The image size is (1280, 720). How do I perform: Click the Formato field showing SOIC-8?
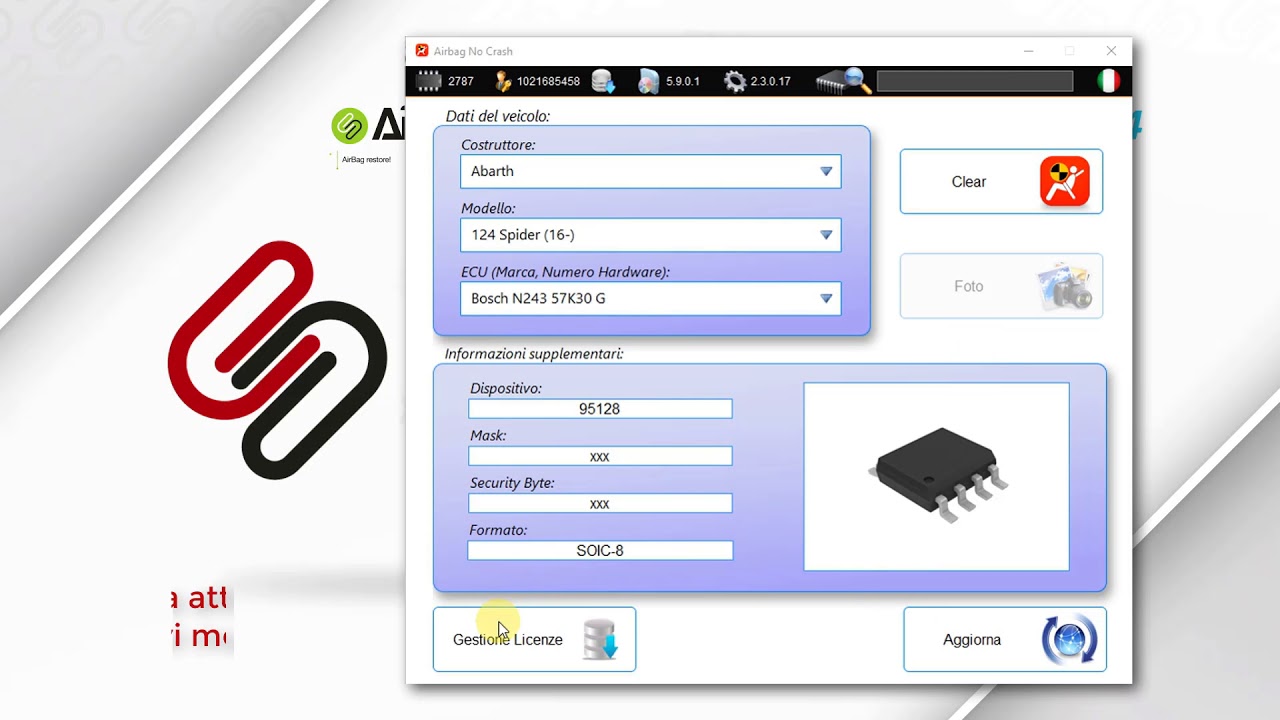pyautogui.click(x=600, y=550)
